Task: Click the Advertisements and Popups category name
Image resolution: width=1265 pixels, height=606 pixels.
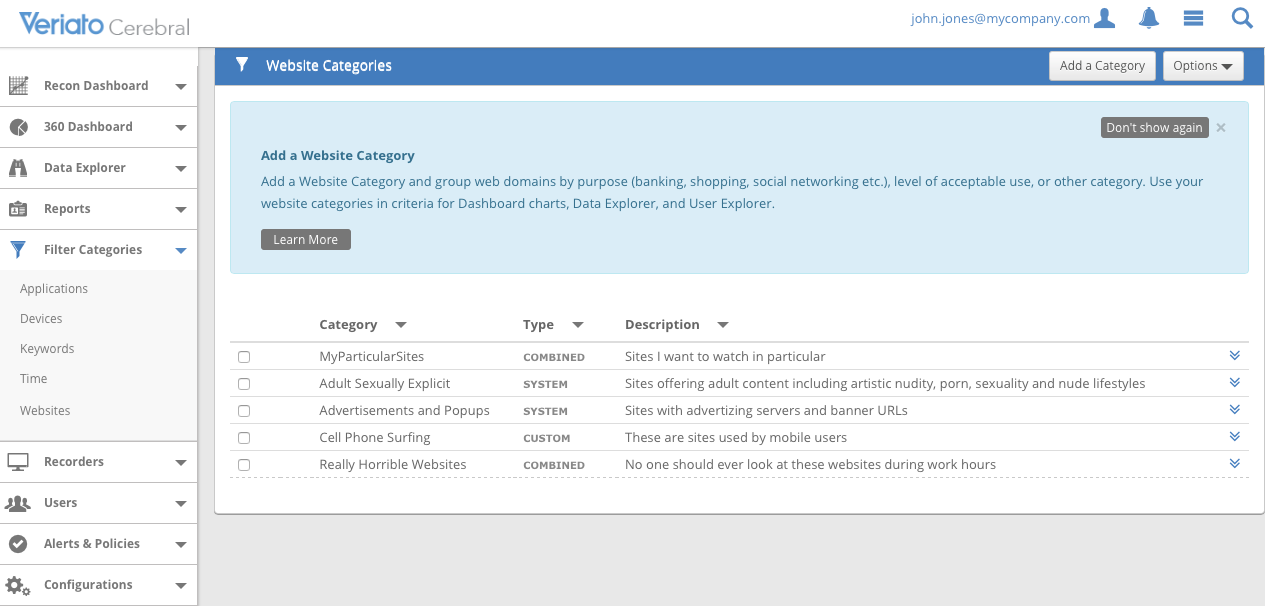Action: (405, 410)
